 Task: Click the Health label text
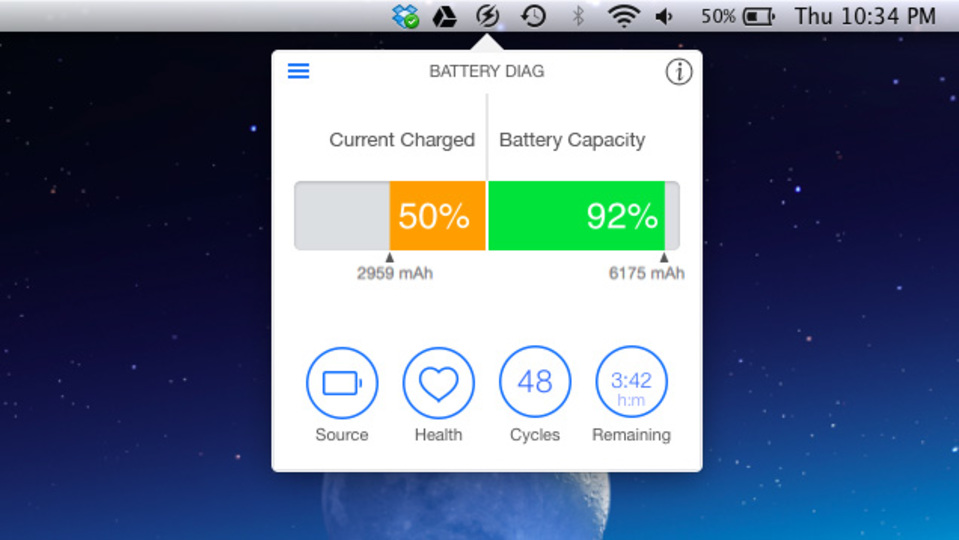[439, 435]
